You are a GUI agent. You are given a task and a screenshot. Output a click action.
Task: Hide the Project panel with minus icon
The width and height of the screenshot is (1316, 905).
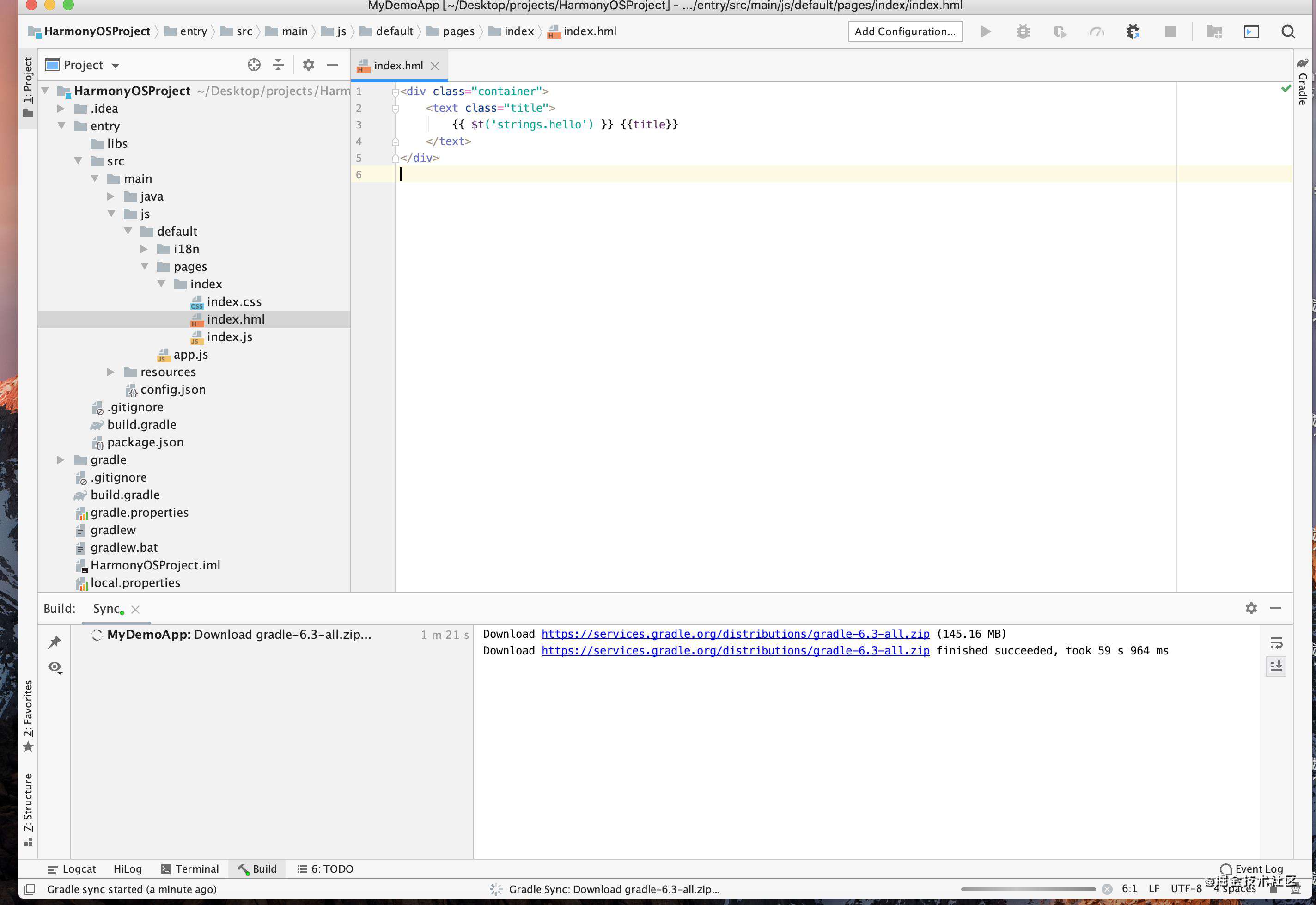[333, 65]
